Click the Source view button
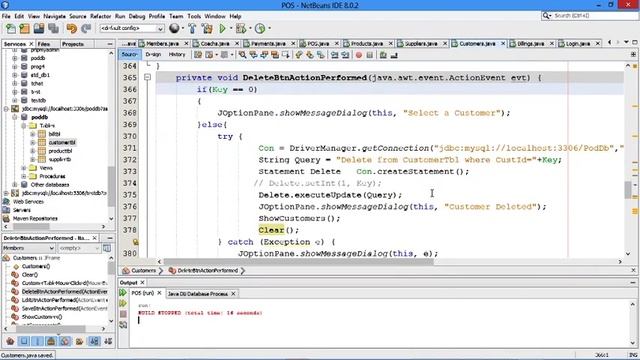 129,54
